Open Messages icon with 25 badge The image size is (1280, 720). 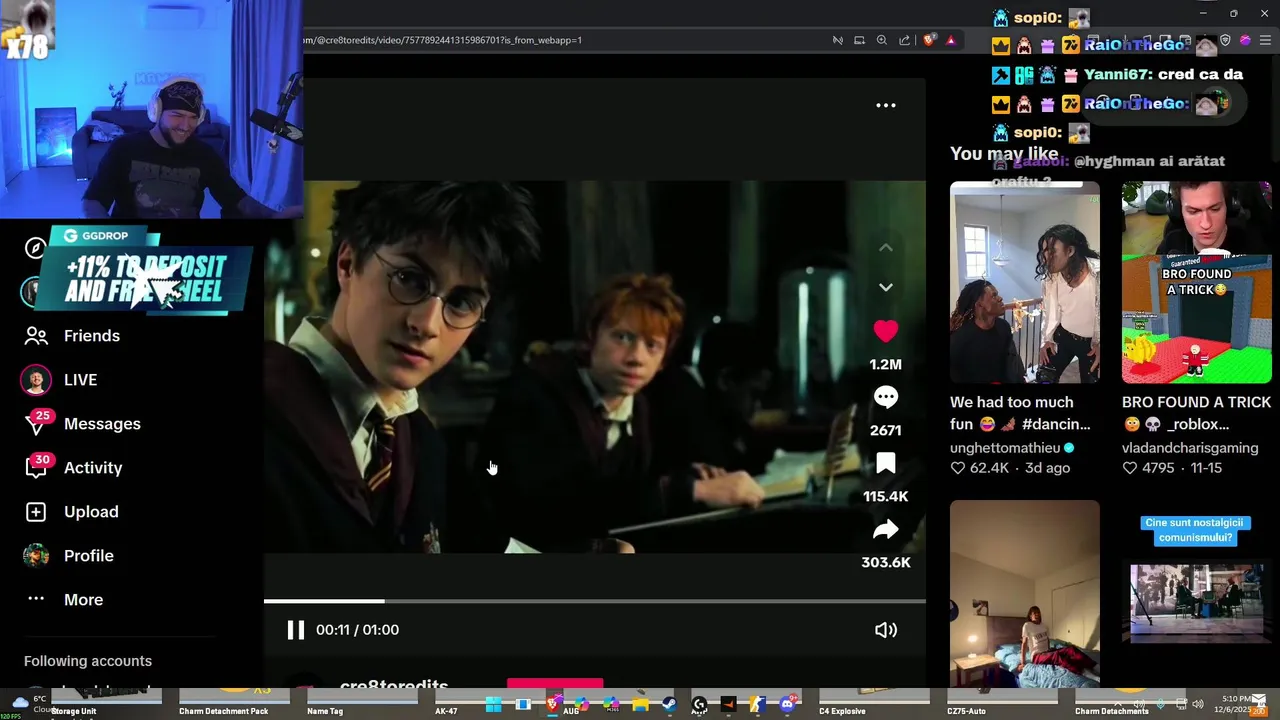coord(36,424)
